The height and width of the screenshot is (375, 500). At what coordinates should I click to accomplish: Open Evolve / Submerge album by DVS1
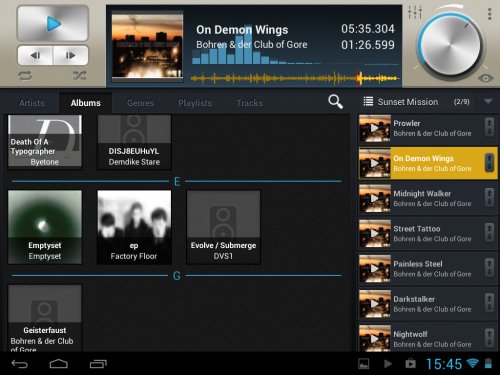[x=223, y=227]
